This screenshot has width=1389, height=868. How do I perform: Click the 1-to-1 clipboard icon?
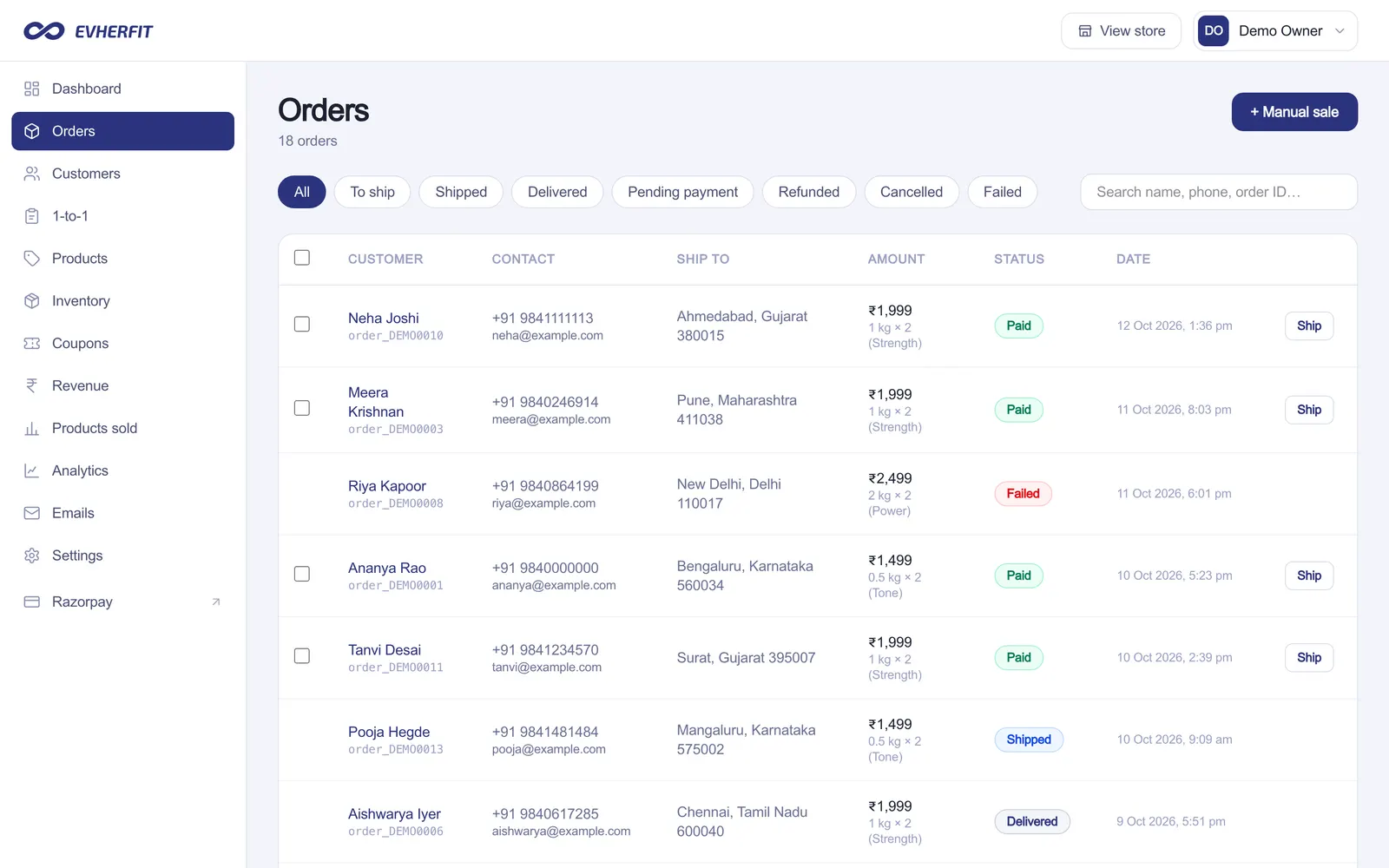click(x=32, y=216)
